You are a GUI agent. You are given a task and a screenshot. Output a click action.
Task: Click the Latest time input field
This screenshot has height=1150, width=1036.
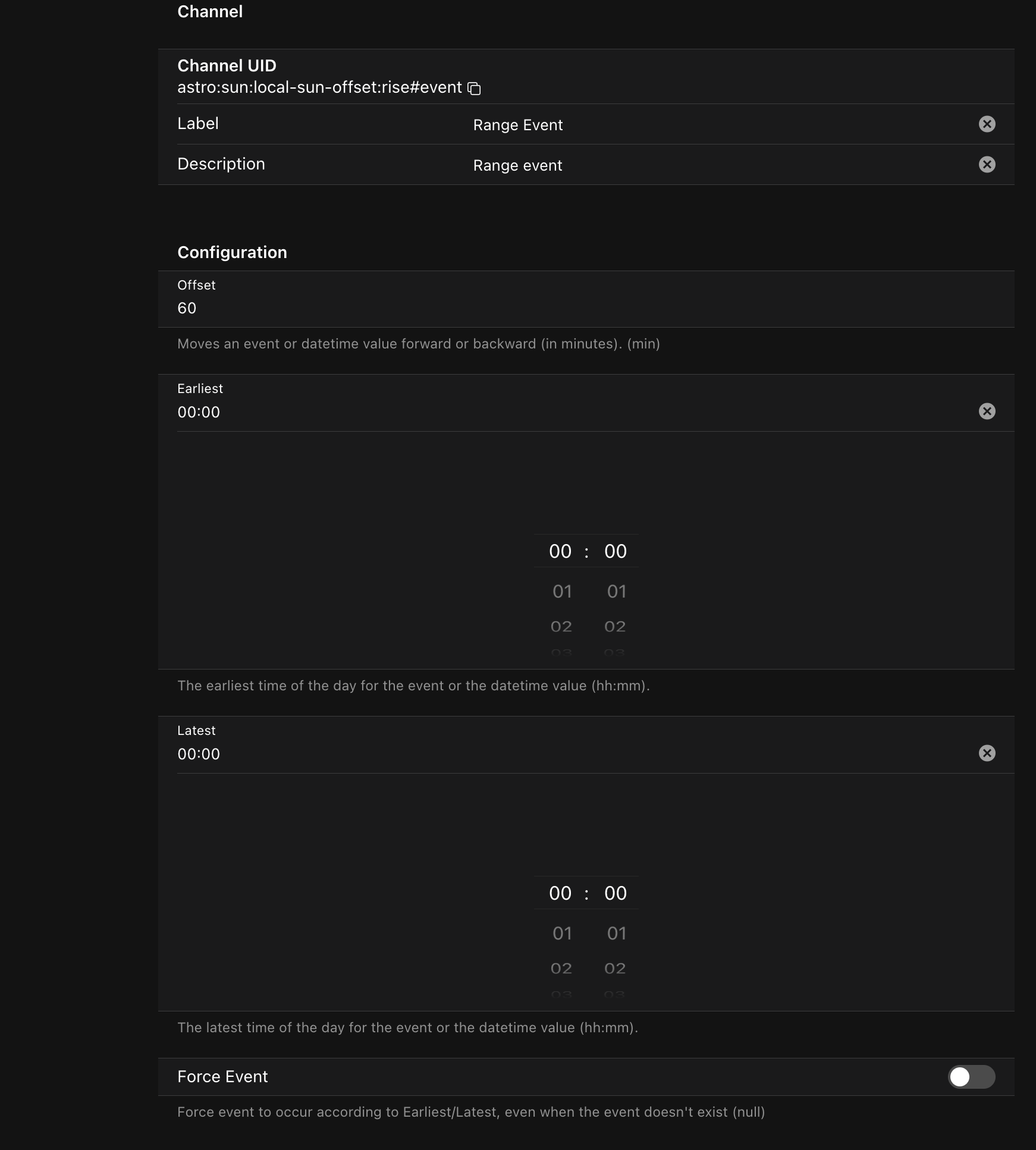(x=535, y=754)
